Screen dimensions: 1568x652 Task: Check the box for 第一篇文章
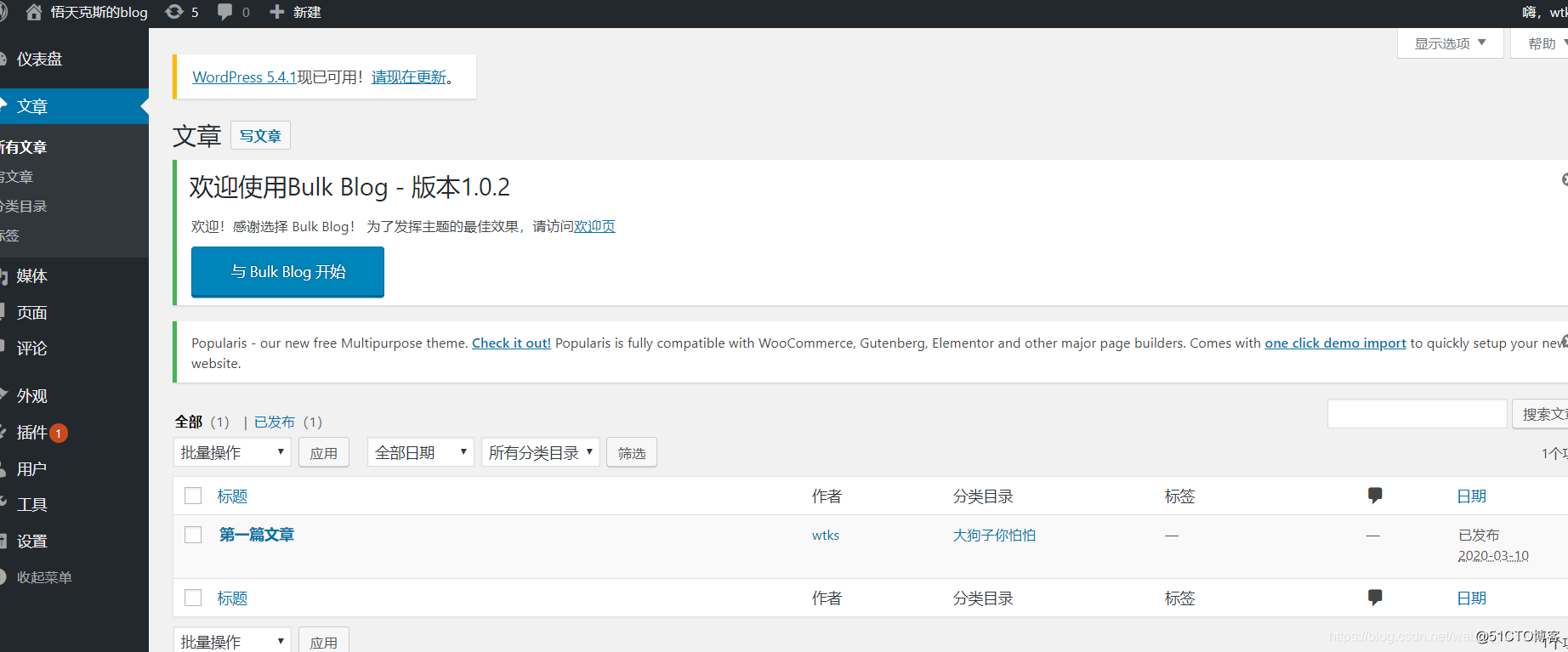[193, 535]
